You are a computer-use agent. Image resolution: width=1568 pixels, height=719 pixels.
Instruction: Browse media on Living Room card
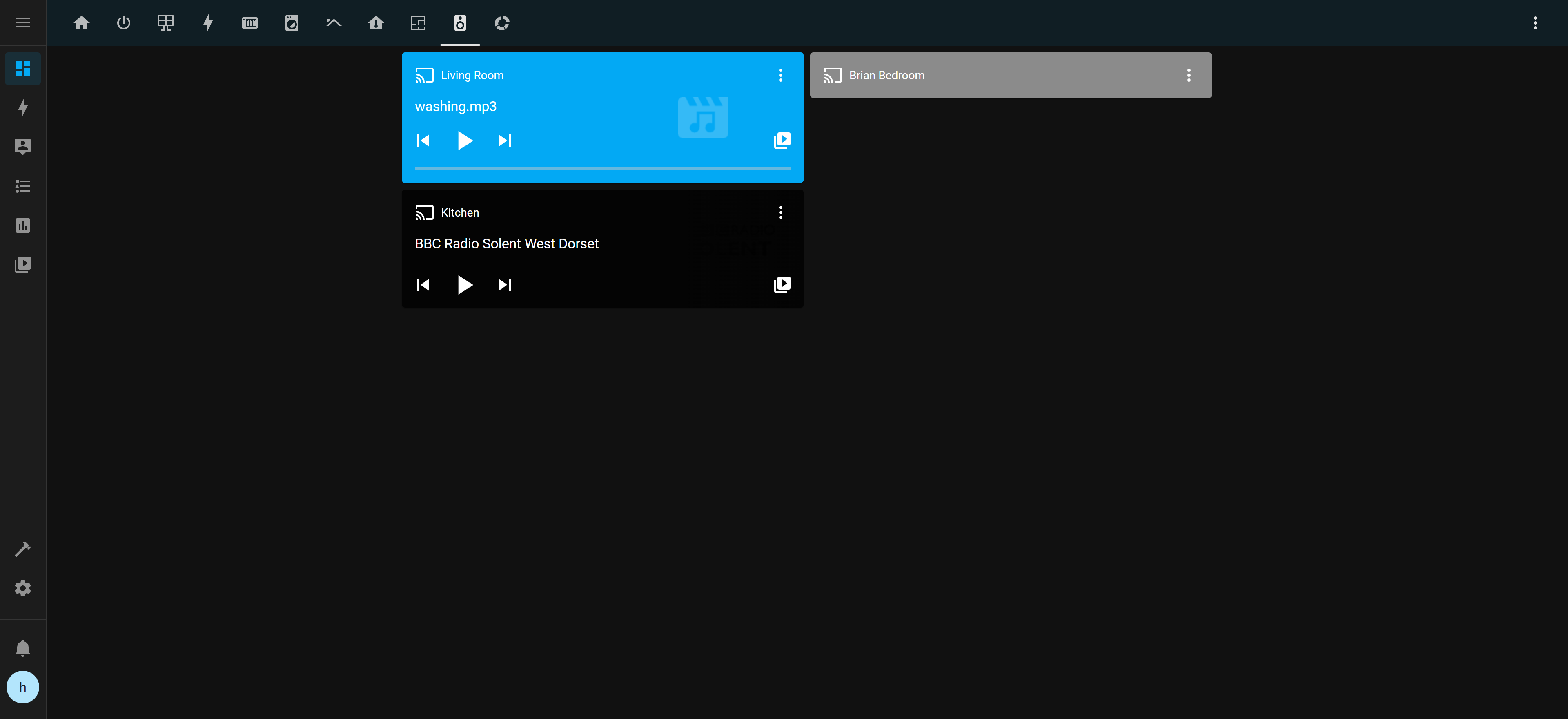point(782,141)
